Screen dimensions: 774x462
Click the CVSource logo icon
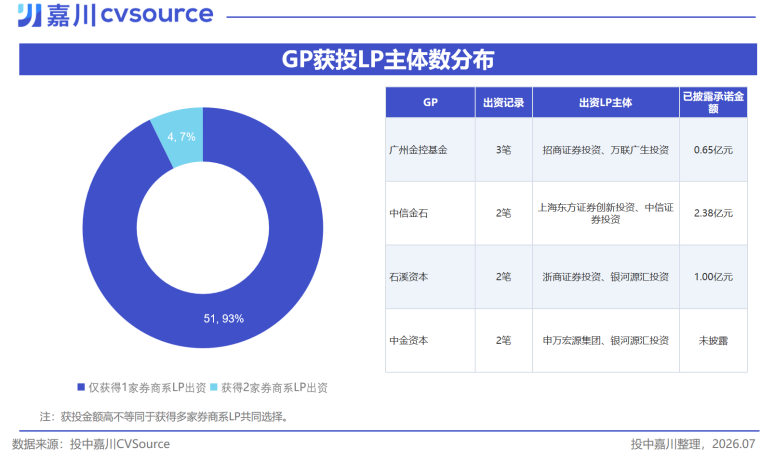[29, 15]
